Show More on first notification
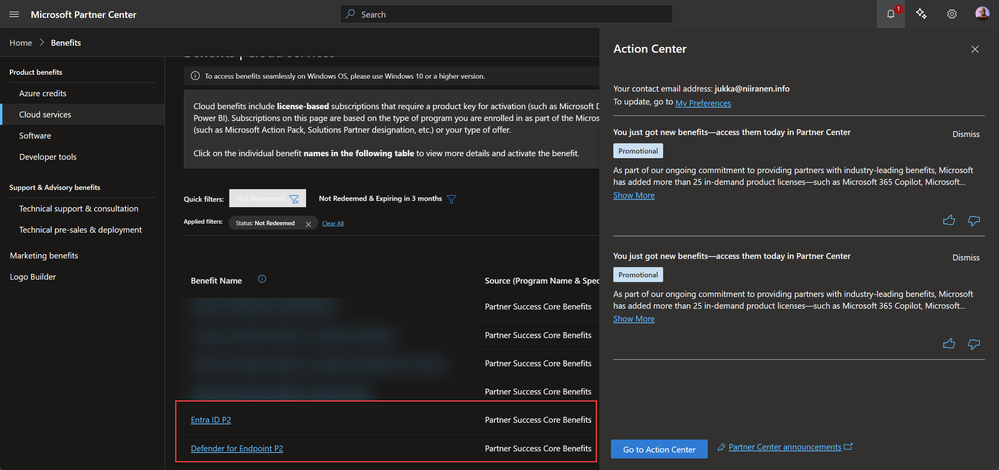The height and width of the screenshot is (470, 999). coord(633,196)
